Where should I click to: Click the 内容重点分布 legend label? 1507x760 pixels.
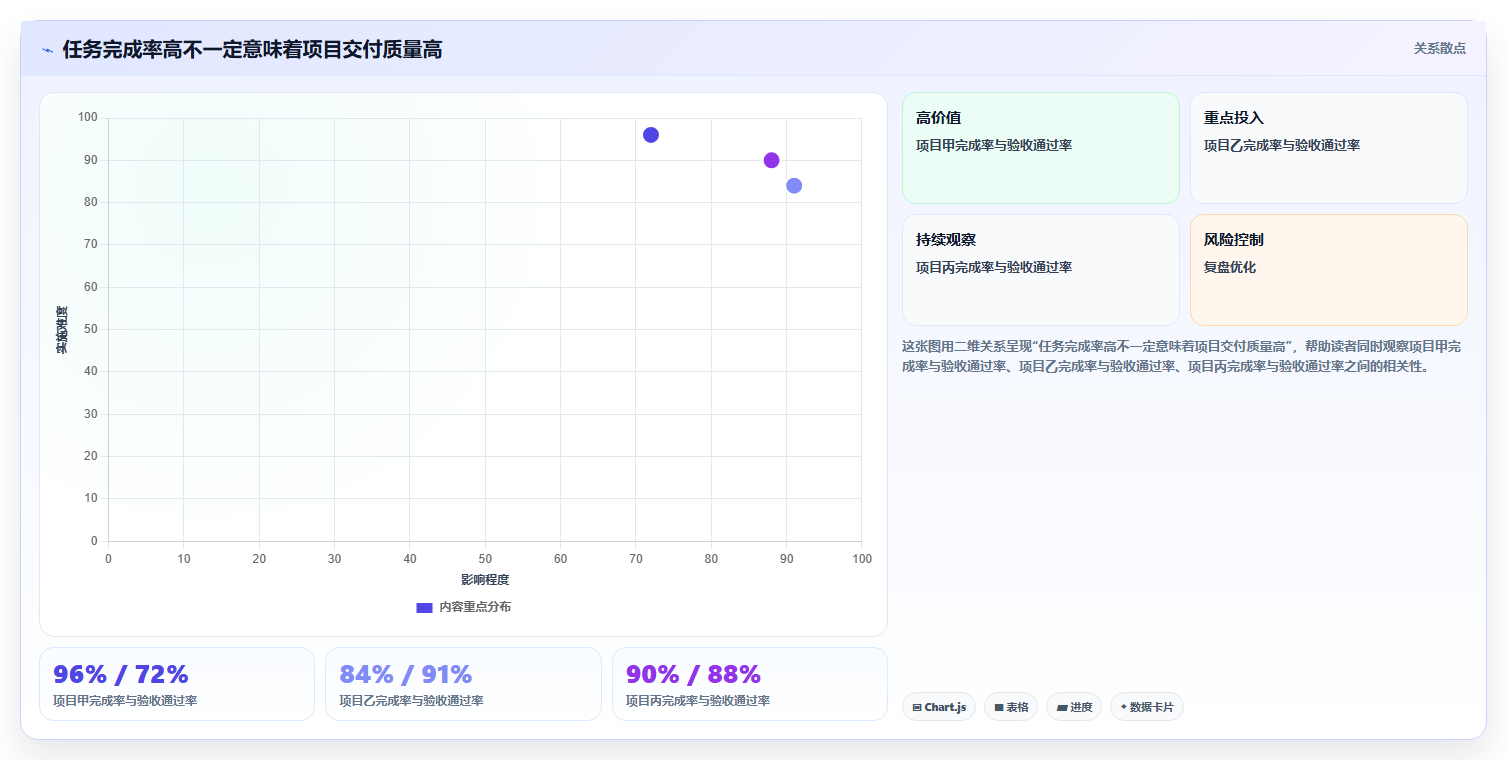coord(475,607)
